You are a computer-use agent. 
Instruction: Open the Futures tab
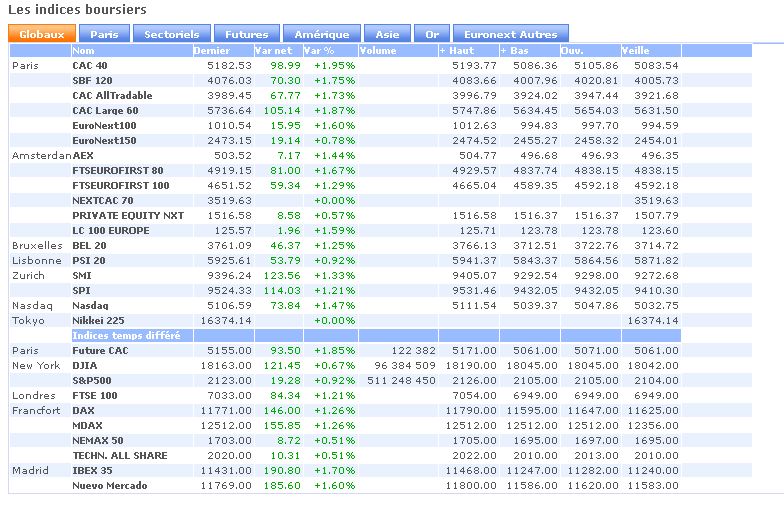coord(246,34)
